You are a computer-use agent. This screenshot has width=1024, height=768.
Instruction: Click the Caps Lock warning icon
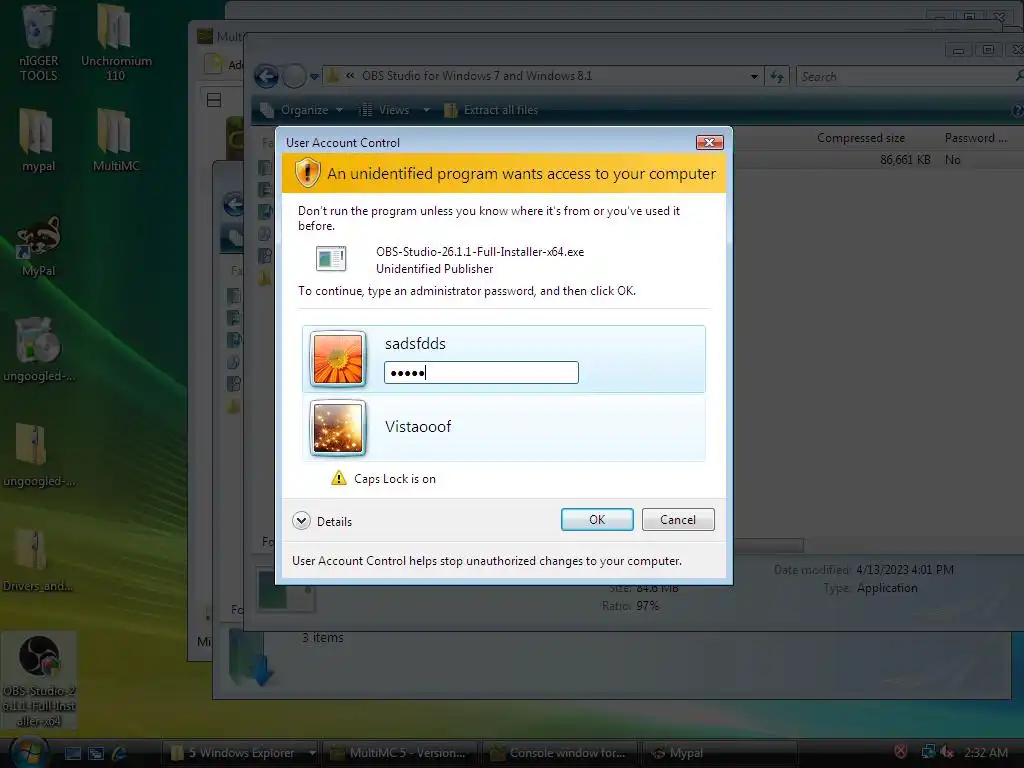pyautogui.click(x=339, y=478)
